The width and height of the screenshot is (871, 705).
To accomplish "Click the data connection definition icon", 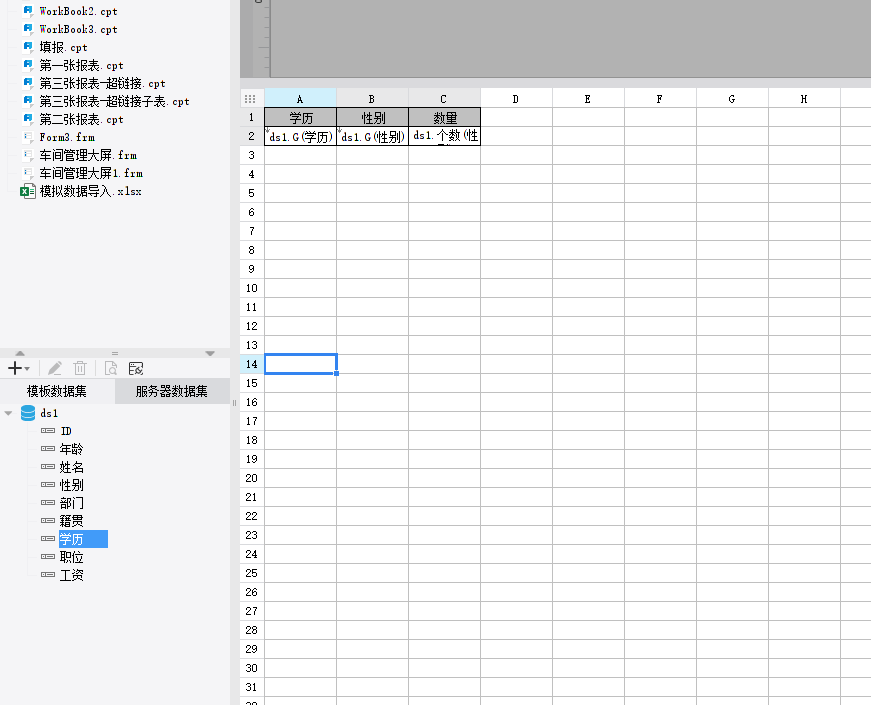I will click(136, 368).
